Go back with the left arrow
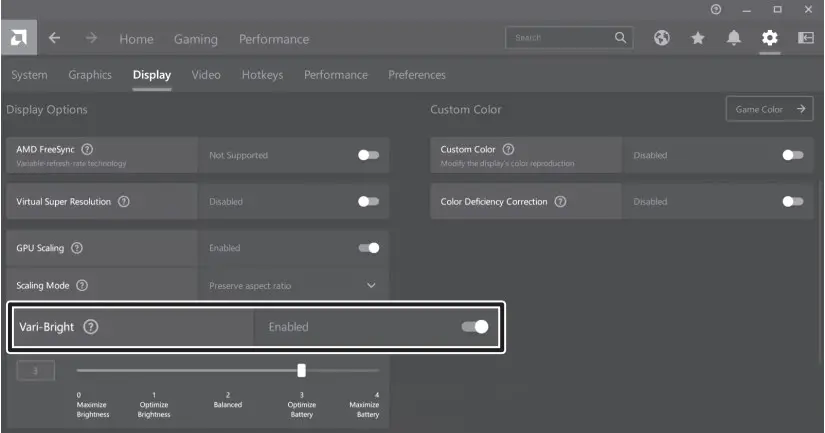Viewport: 825px width, 433px height. (54, 38)
